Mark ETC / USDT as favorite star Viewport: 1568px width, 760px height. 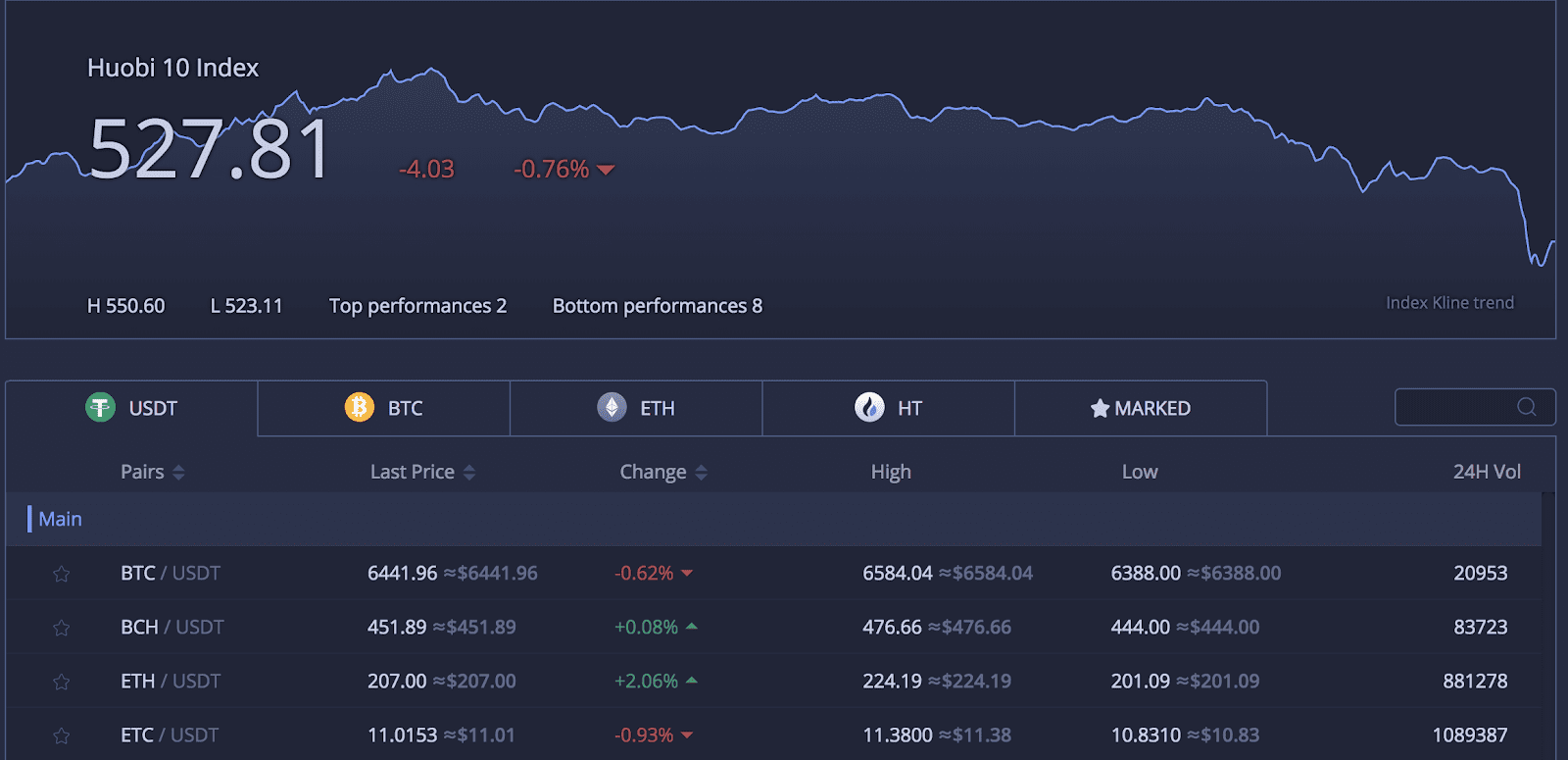pos(61,735)
